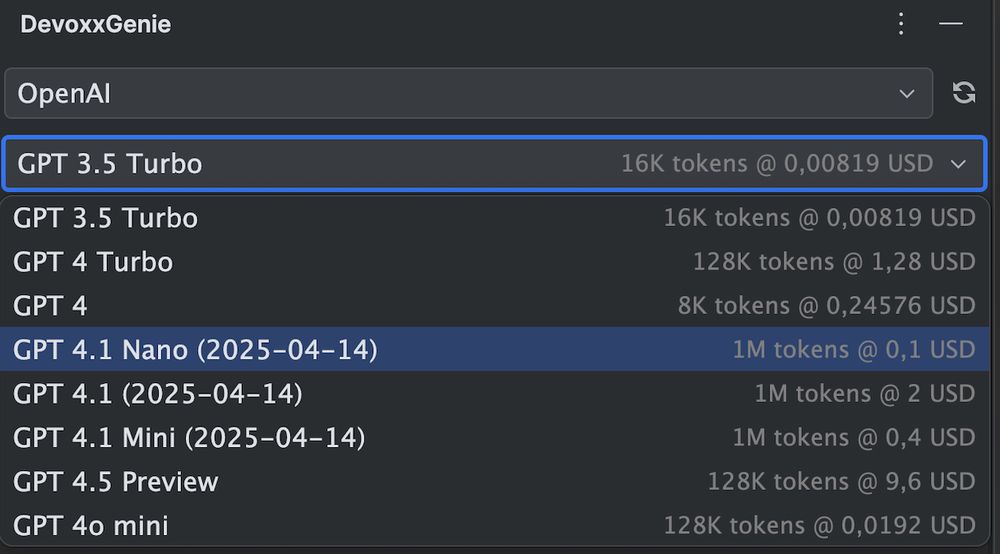Screen dimensions: 1000x554
Task: Select GPT 3.5 Turbo from the list
Action: (x=494, y=218)
